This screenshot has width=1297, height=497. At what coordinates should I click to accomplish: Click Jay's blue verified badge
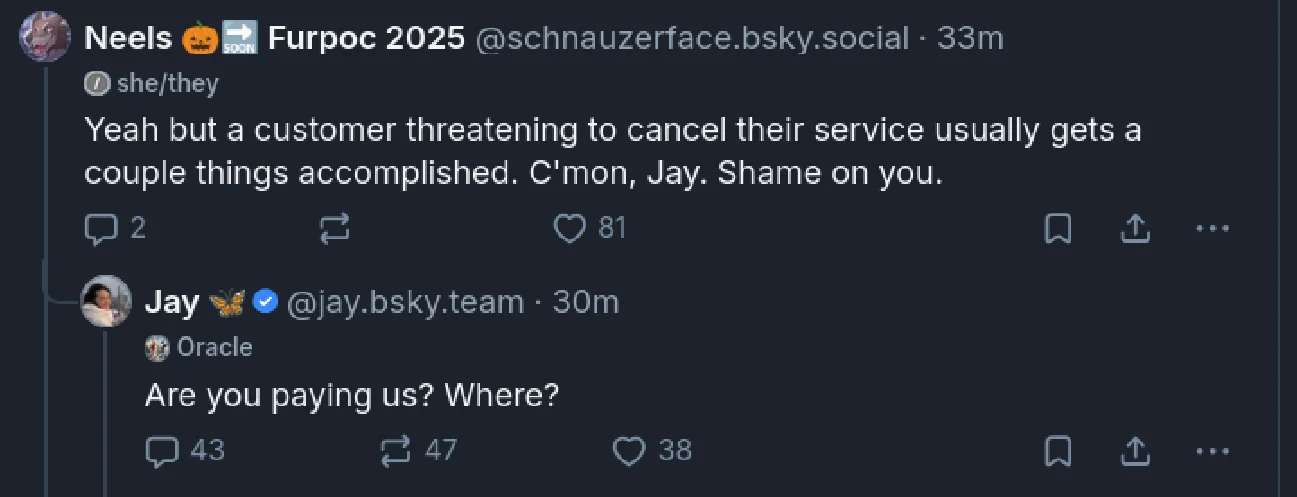click(x=265, y=301)
